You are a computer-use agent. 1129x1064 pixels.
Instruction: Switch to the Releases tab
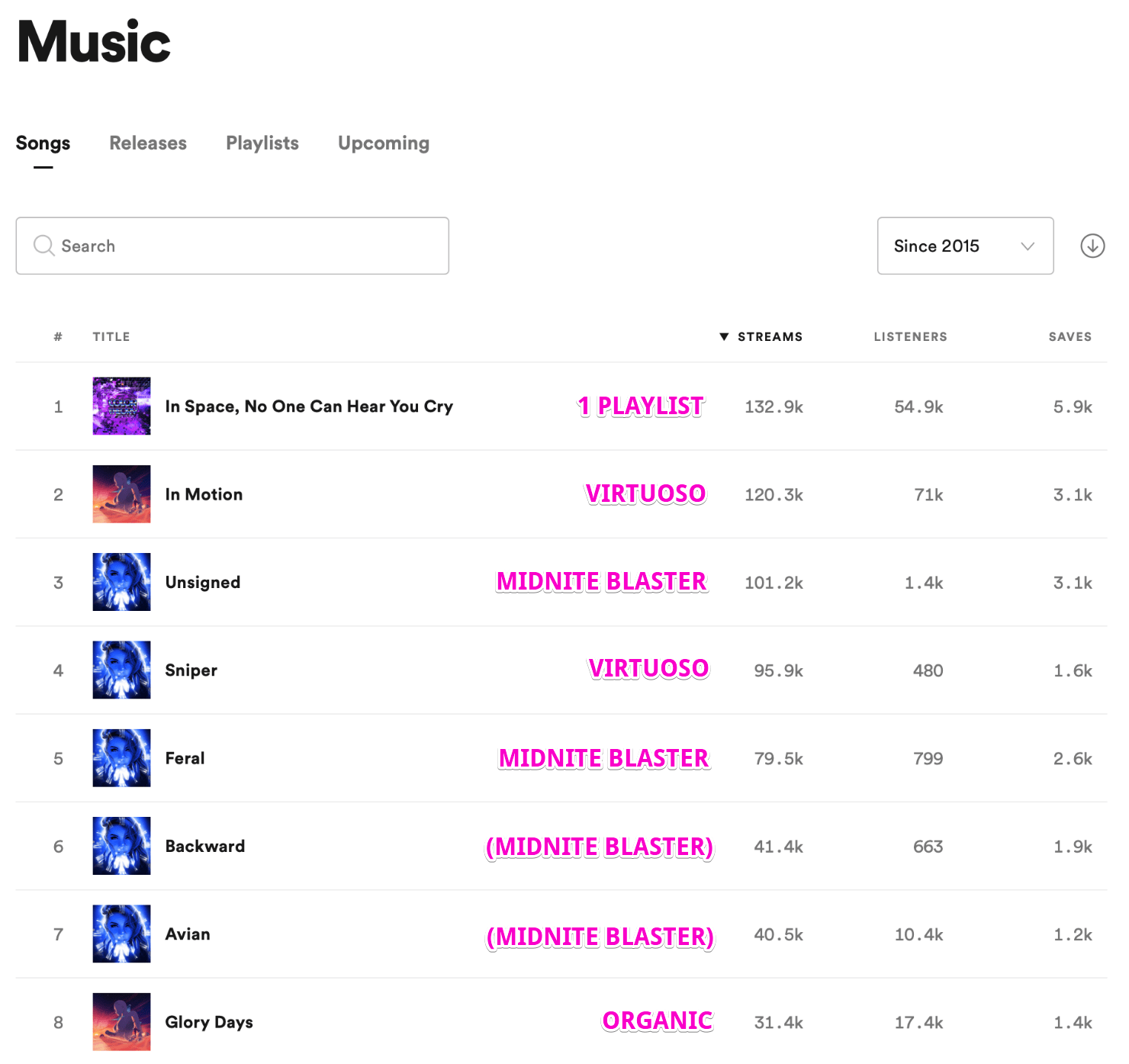click(x=147, y=143)
